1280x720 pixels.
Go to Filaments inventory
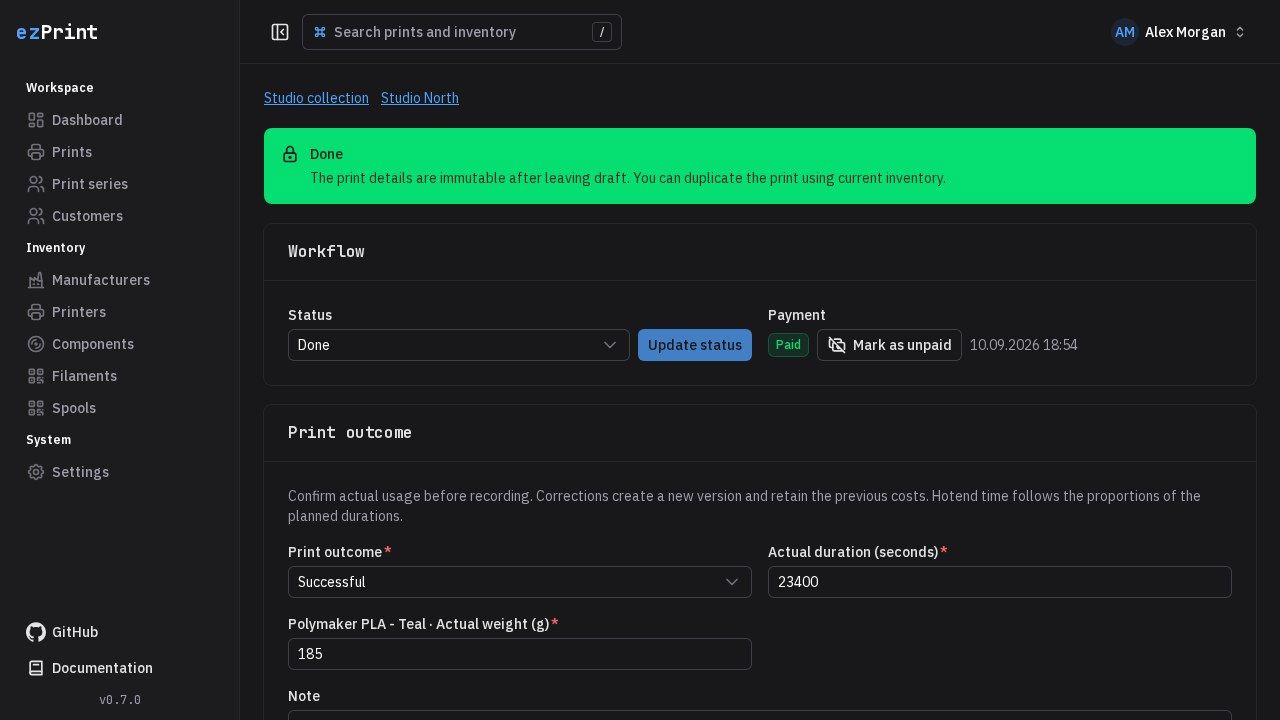click(x=120, y=376)
